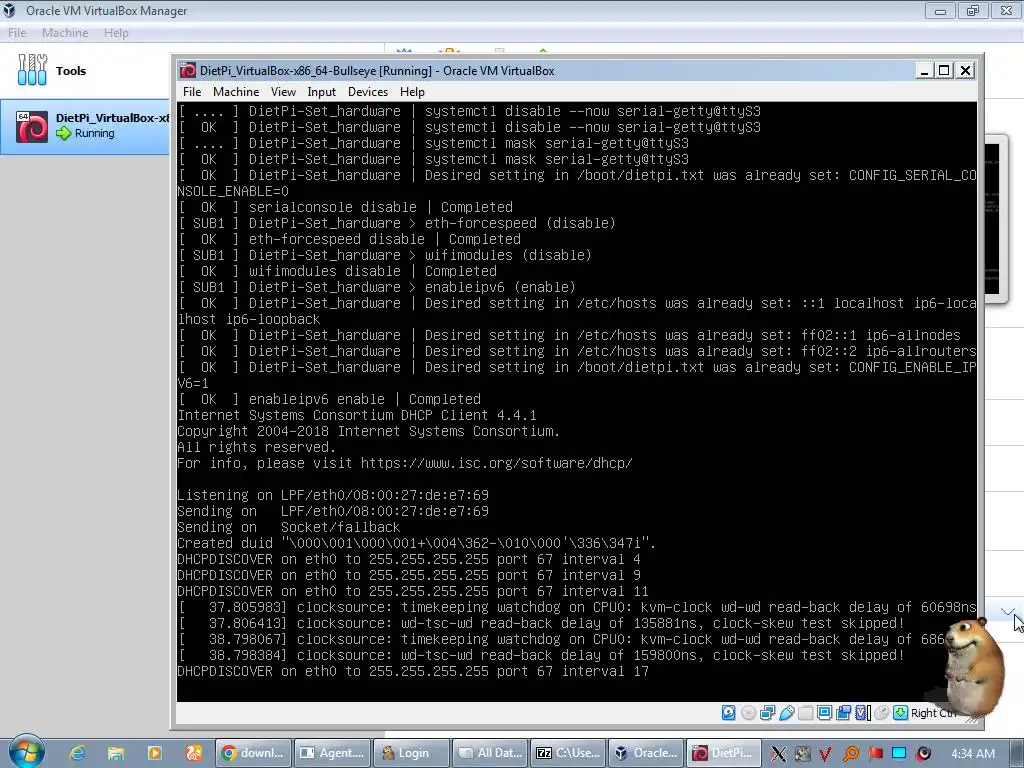Click the Show Desktop strip
Screen dimensions: 1024x768
pyautogui.click(x=1016, y=753)
